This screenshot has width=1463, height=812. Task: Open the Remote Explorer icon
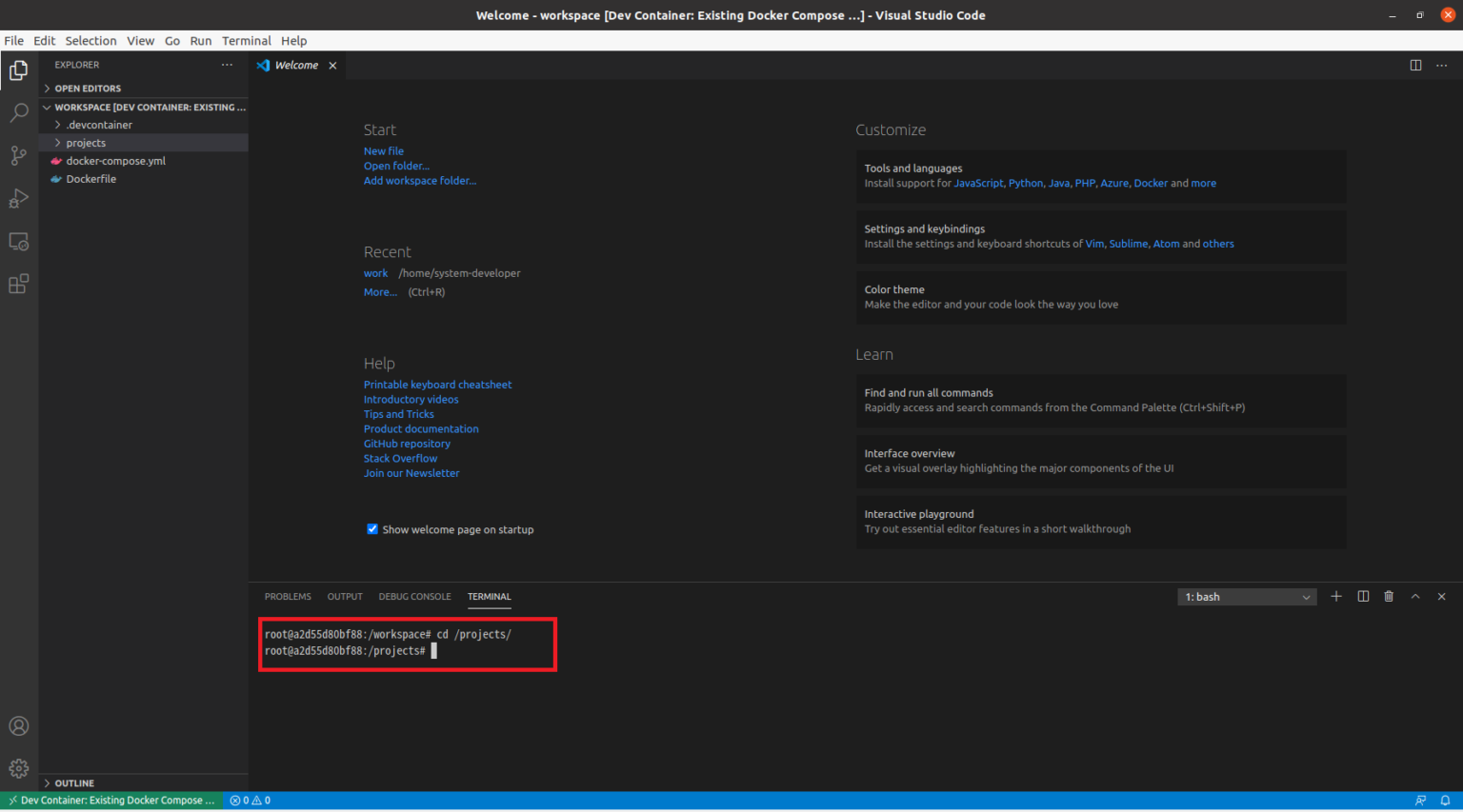19,241
